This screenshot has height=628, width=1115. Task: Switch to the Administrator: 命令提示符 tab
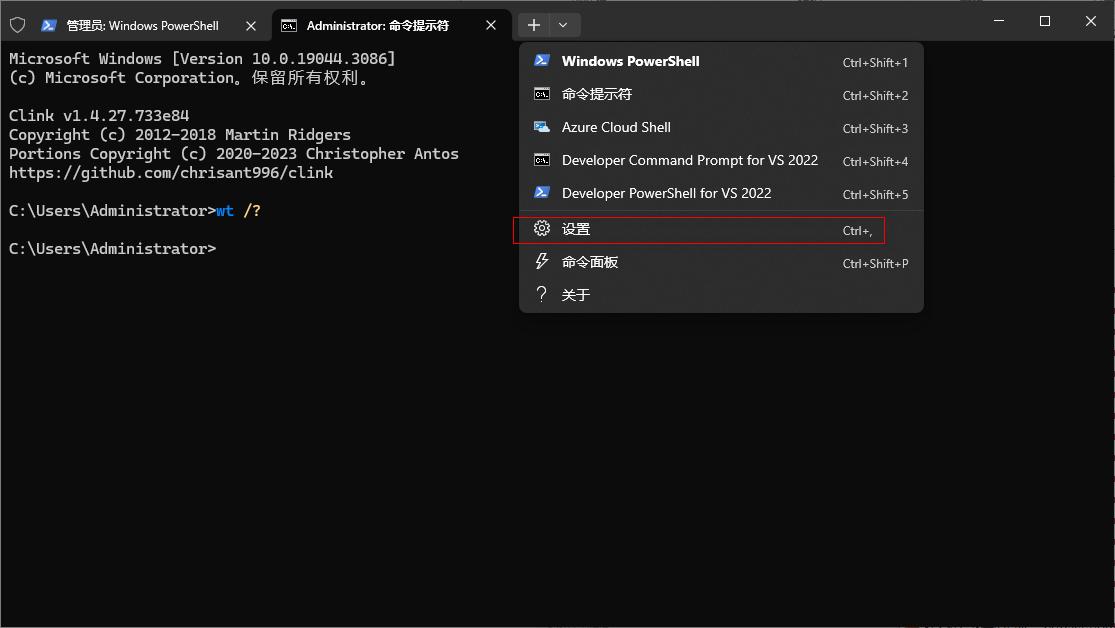coord(375,24)
